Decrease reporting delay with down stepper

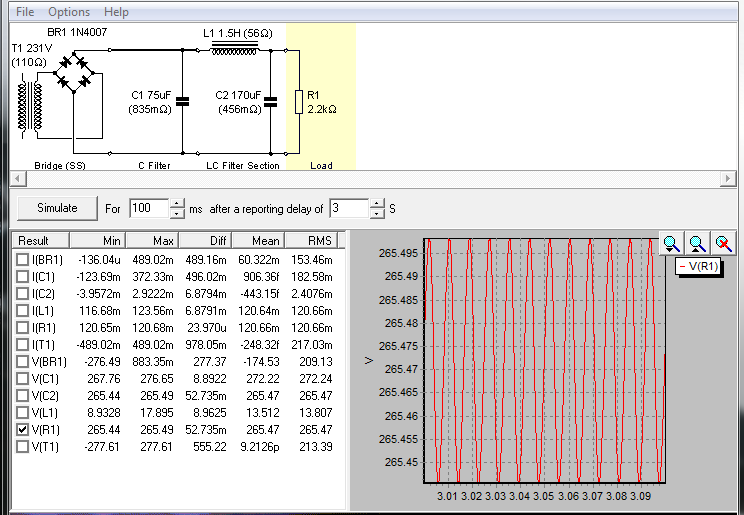click(x=377, y=214)
